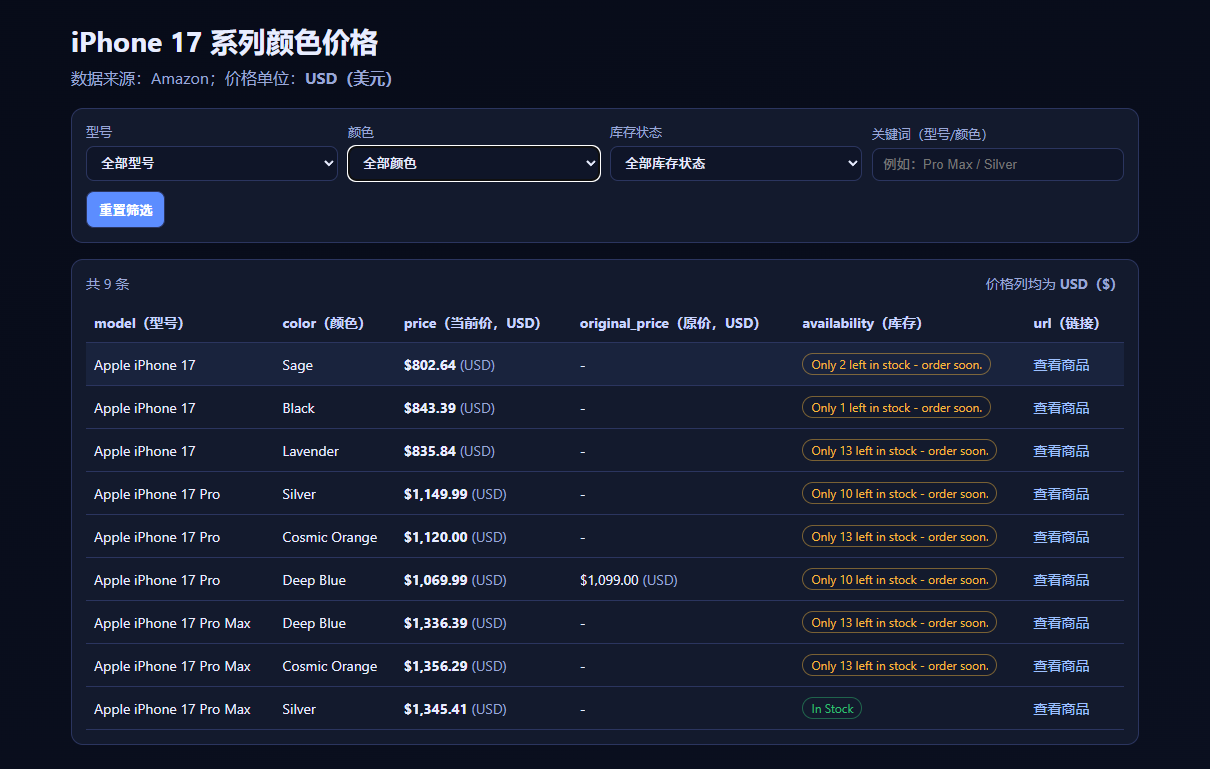
Task: Open 查看商品 link for Pro Max Silver
Action: (x=1061, y=709)
